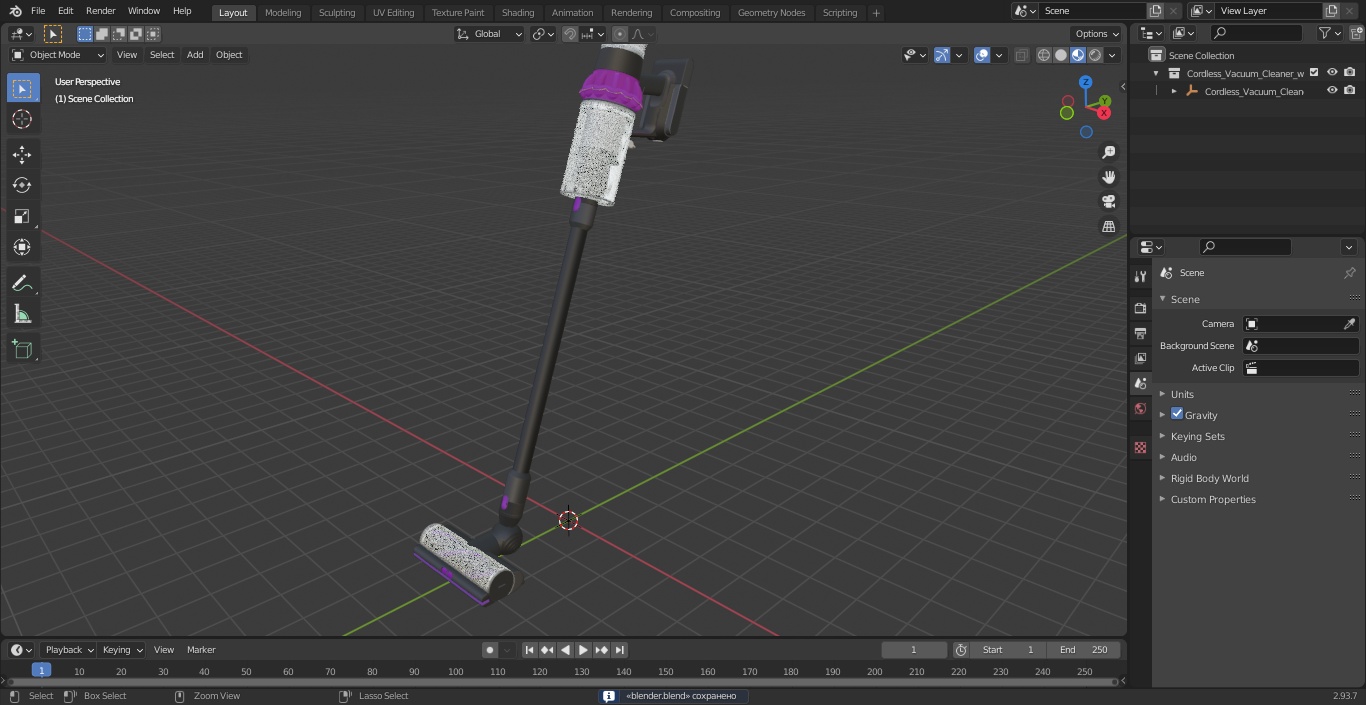Open the viewport shading options dropdown arrow
Image resolution: width=1366 pixels, height=705 pixels.
coord(1112,55)
